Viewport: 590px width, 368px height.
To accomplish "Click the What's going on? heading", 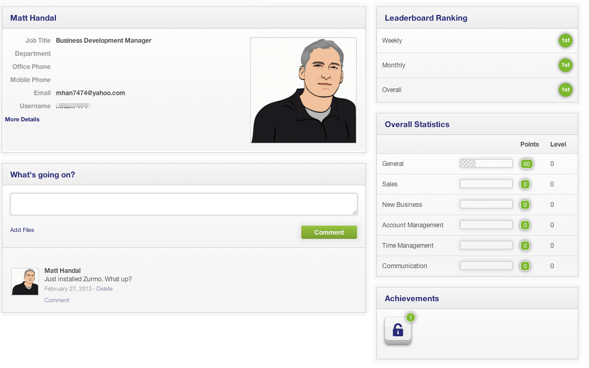I will coord(43,175).
